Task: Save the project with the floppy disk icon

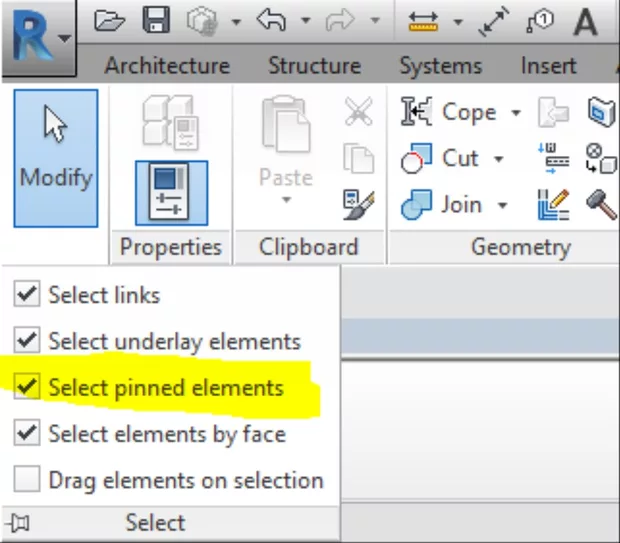Action: 156,19
